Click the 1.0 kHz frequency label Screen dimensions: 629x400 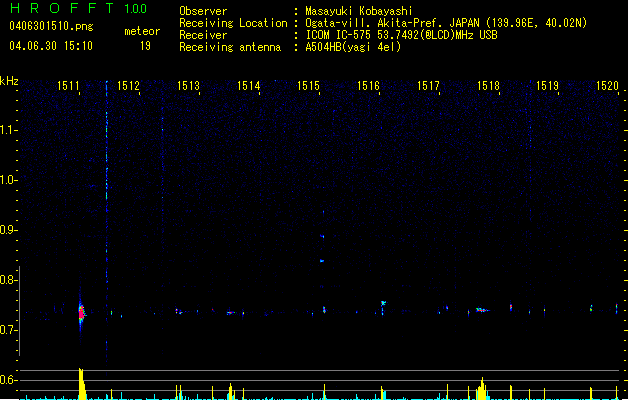pyautogui.click(x=9, y=180)
